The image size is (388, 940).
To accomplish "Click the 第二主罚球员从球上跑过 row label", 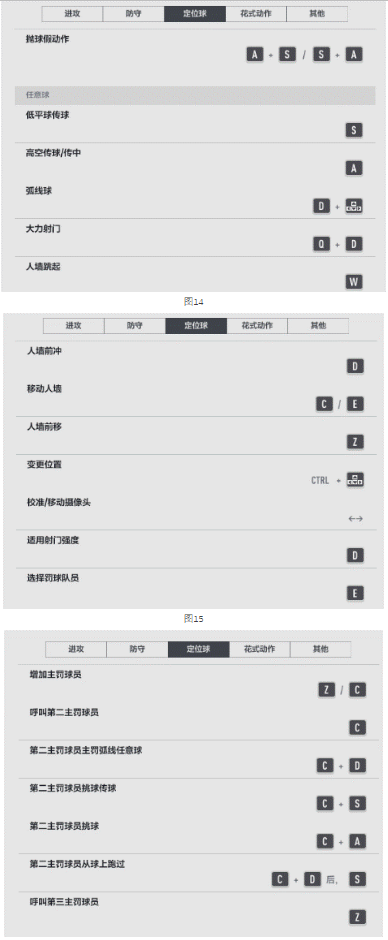I will [77, 864].
